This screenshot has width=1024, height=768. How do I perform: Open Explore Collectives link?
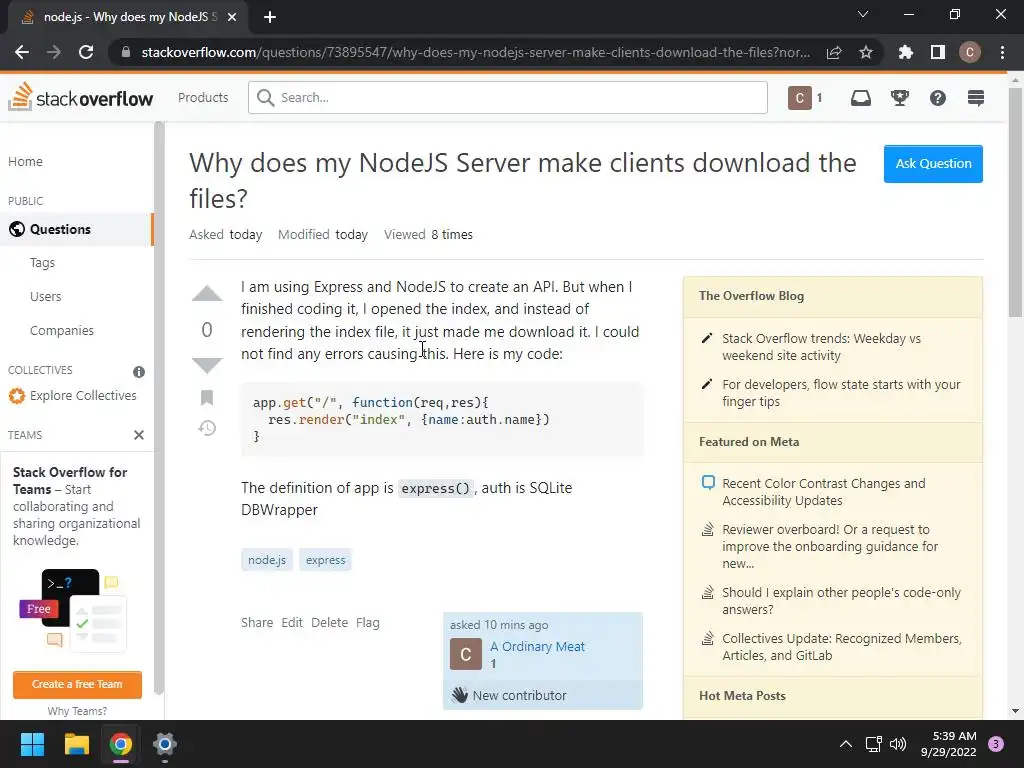(72, 396)
